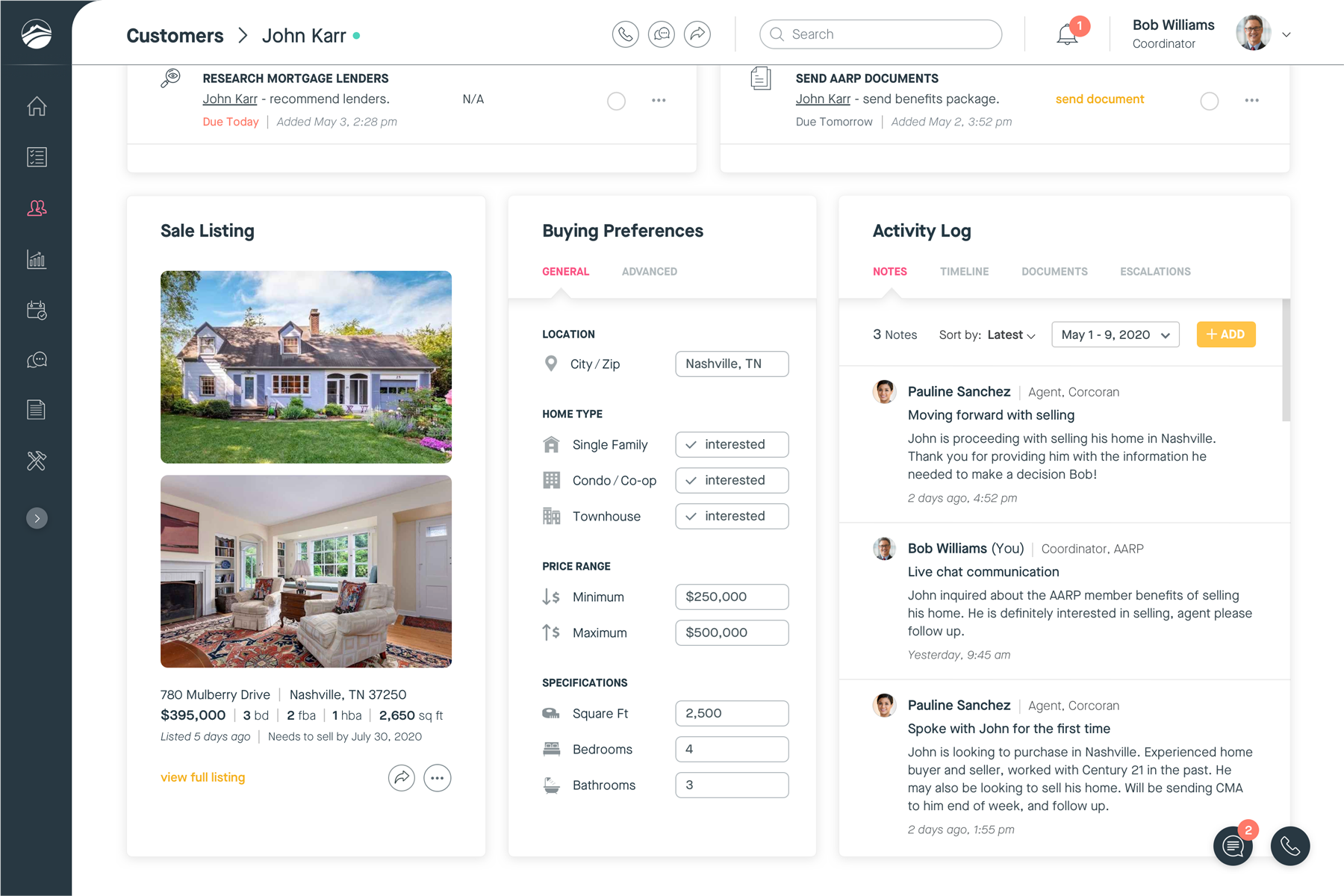Image resolution: width=1344 pixels, height=896 pixels.
Task: Click the phone call icon in header
Action: [x=625, y=34]
